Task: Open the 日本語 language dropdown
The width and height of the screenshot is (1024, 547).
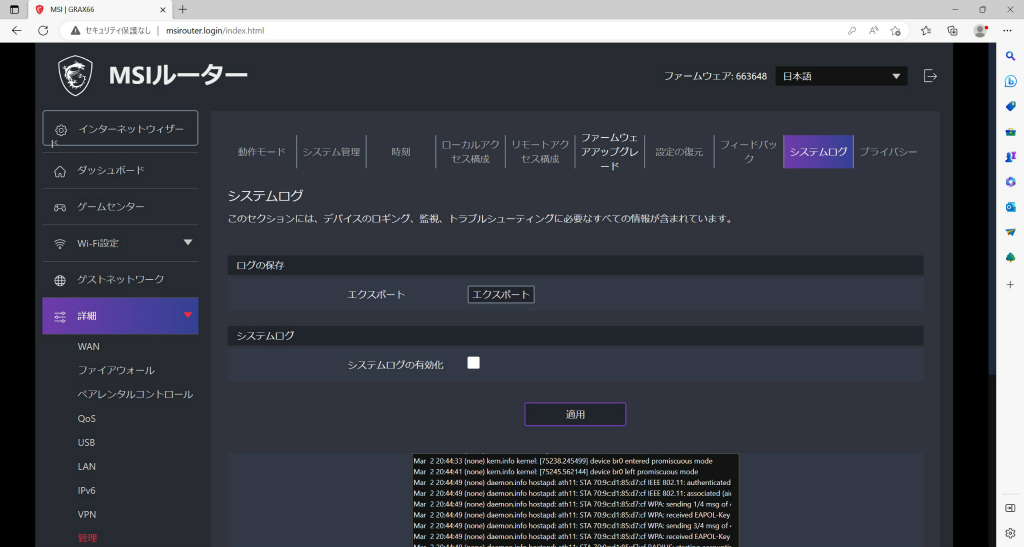Action: [841, 76]
